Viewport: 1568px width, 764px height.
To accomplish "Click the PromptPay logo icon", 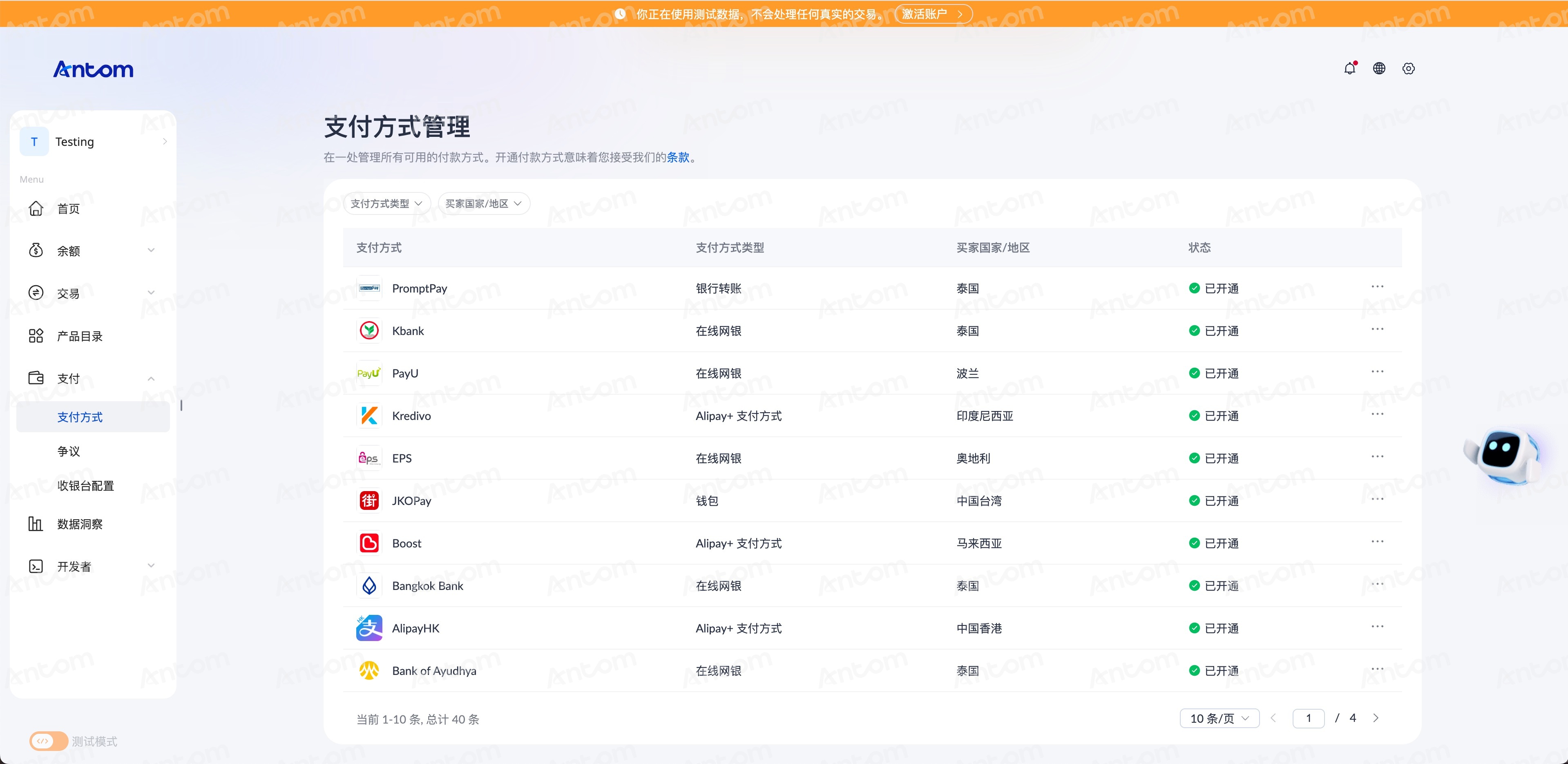I will click(369, 288).
